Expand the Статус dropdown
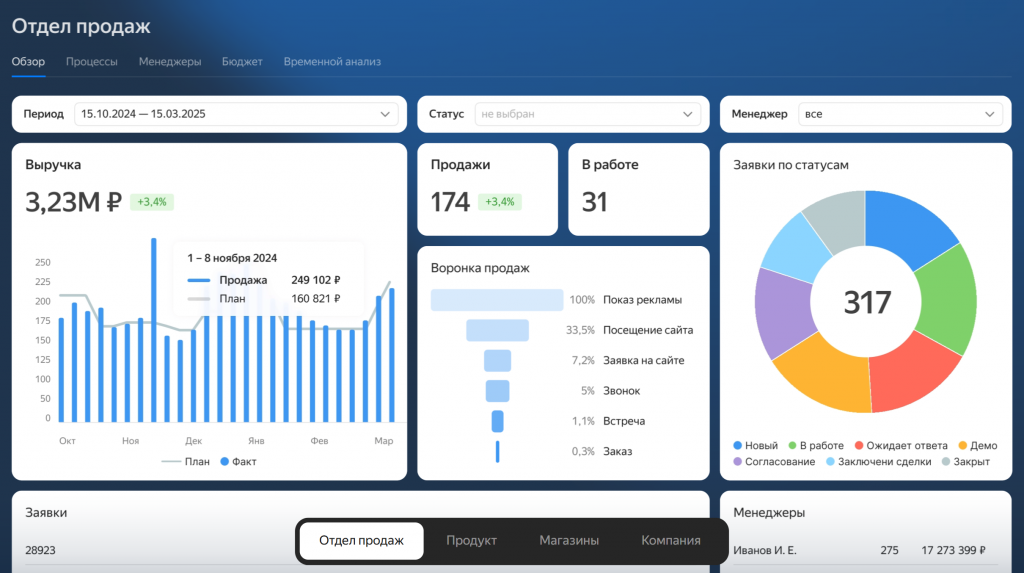 coord(588,114)
